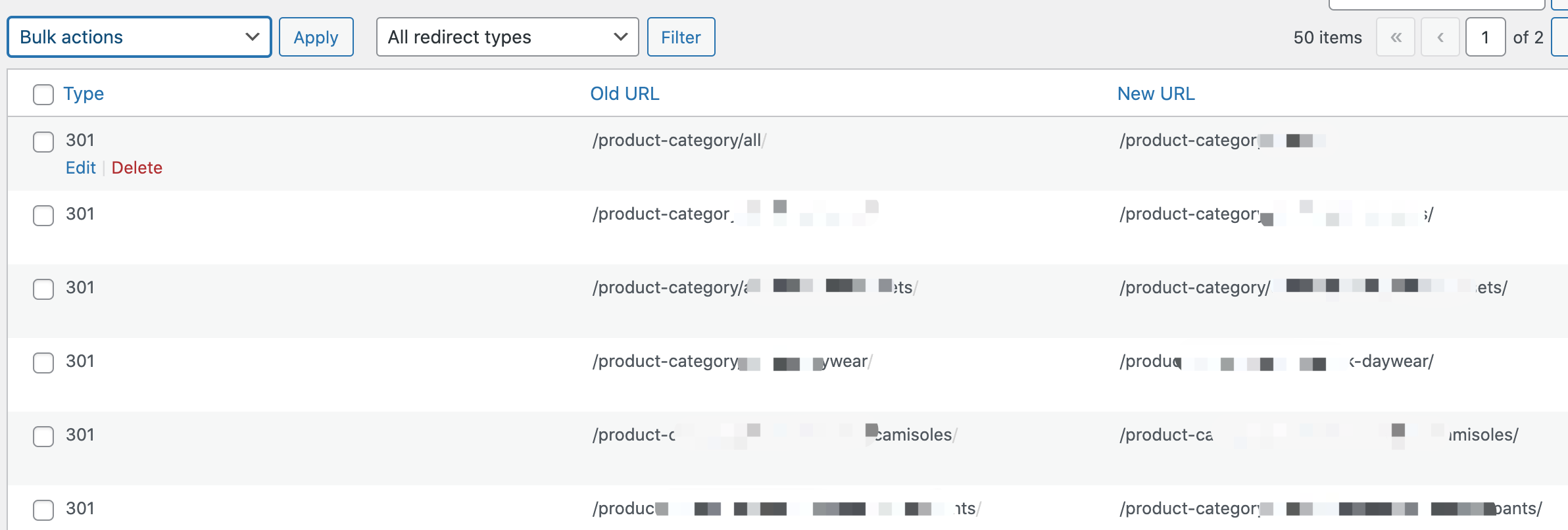Image resolution: width=1568 pixels, height=530 pixels.
Task: Sort the table by Old URL column
Action: pos(624,93)
